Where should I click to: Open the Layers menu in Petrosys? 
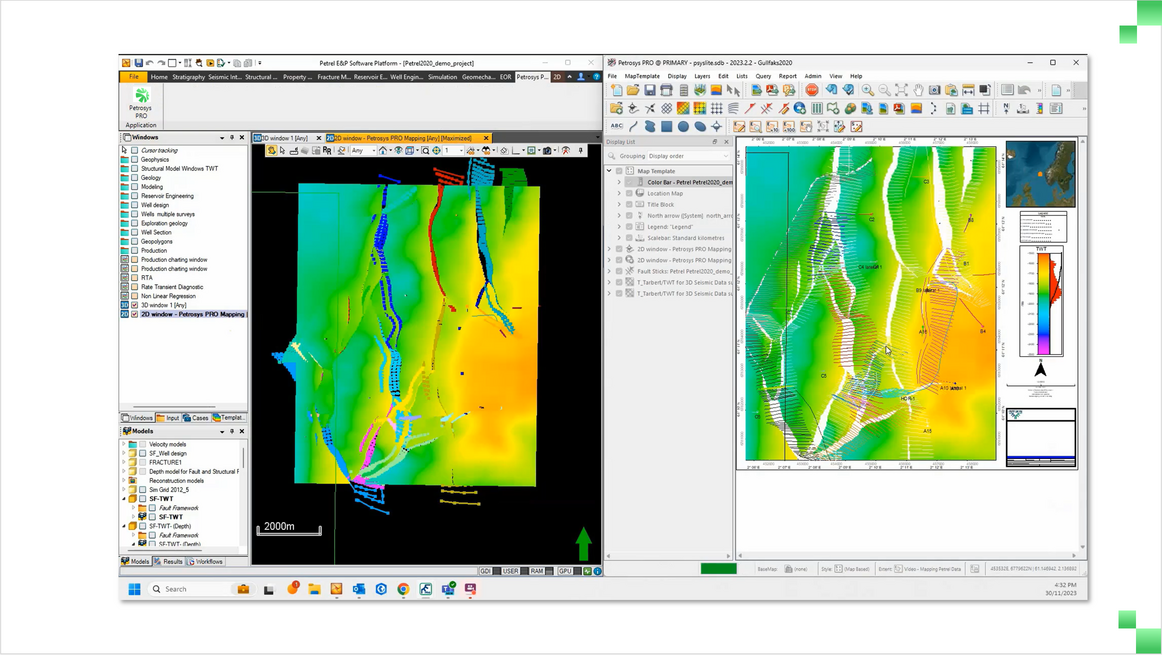[x=702, y=76]
